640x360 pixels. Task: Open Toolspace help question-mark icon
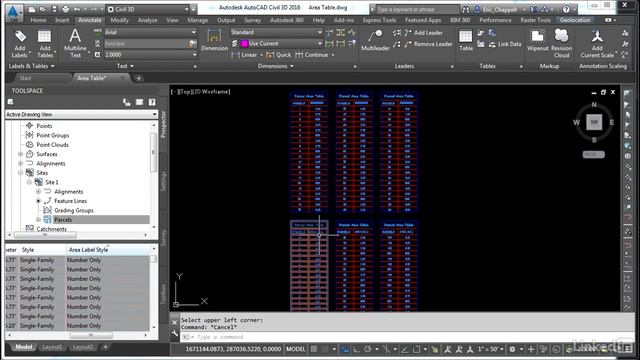pos(152,102)
